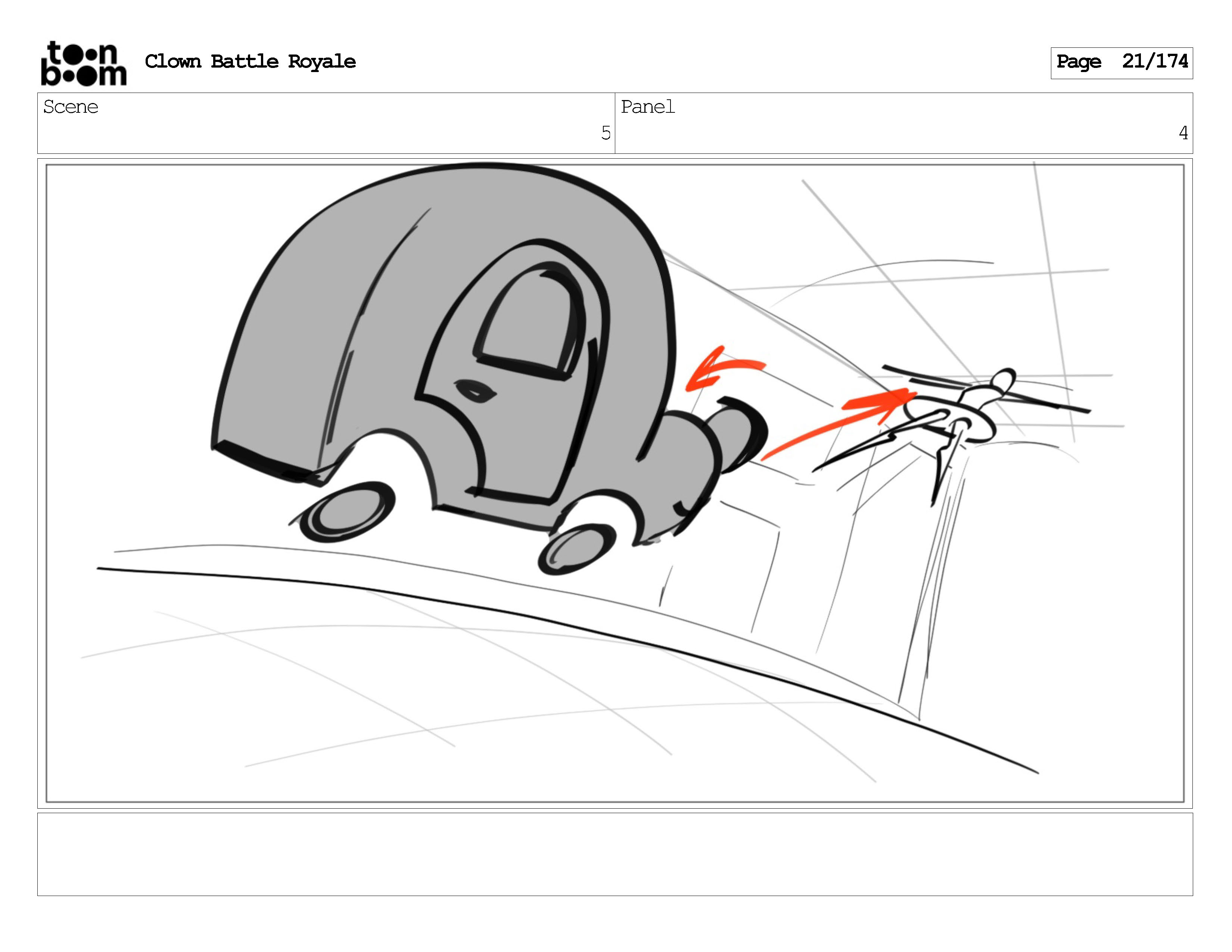Click the car's right wheel
The width and height of the screenshot is (1232, 952).
coord(577,549)
